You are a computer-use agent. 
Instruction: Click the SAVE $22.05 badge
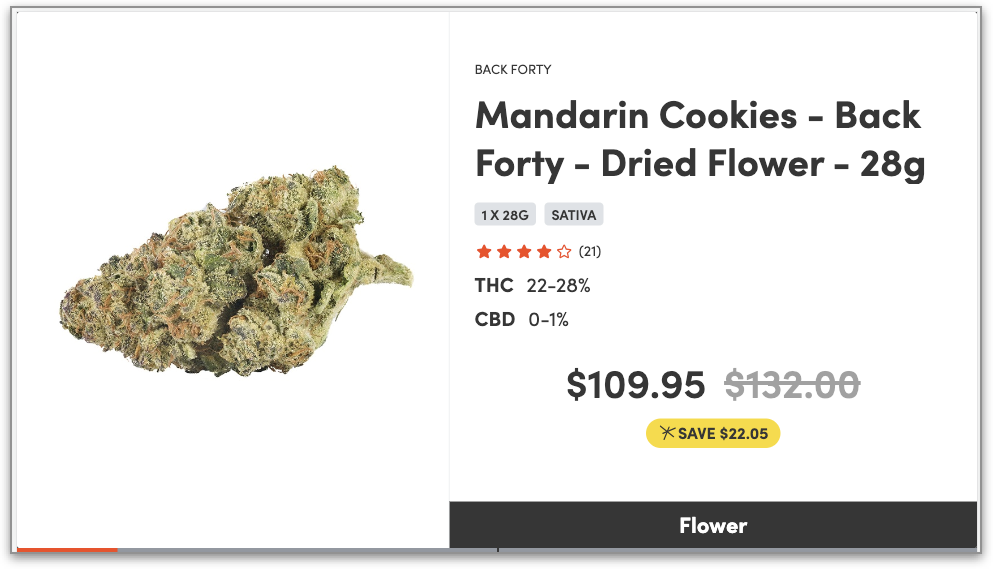713,433
